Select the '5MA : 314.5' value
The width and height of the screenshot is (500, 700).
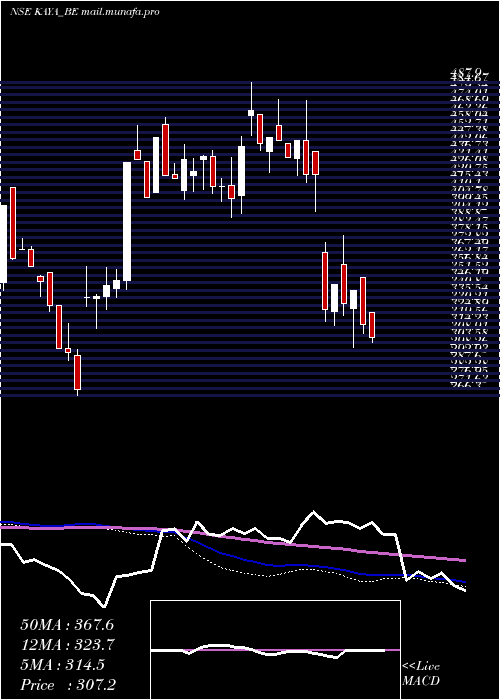point(62,665)
